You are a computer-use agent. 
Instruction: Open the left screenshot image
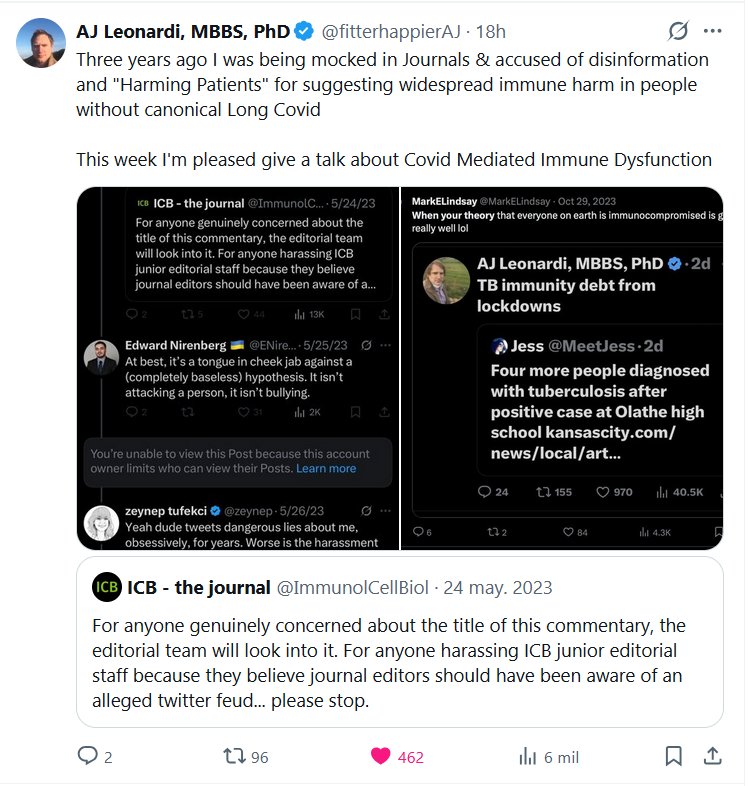click(238, 368)
